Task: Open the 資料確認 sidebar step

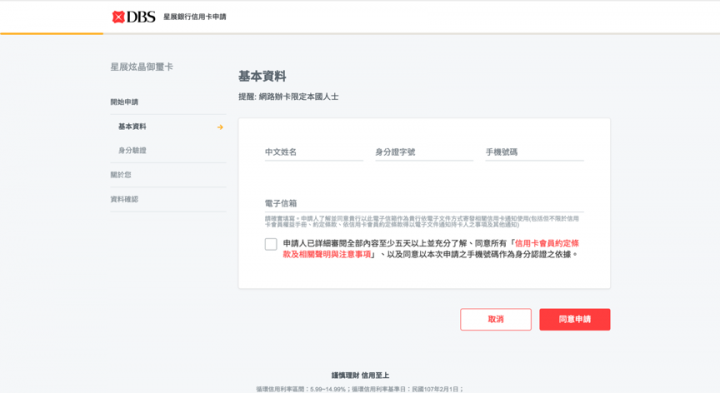Action: pos(124,199)
